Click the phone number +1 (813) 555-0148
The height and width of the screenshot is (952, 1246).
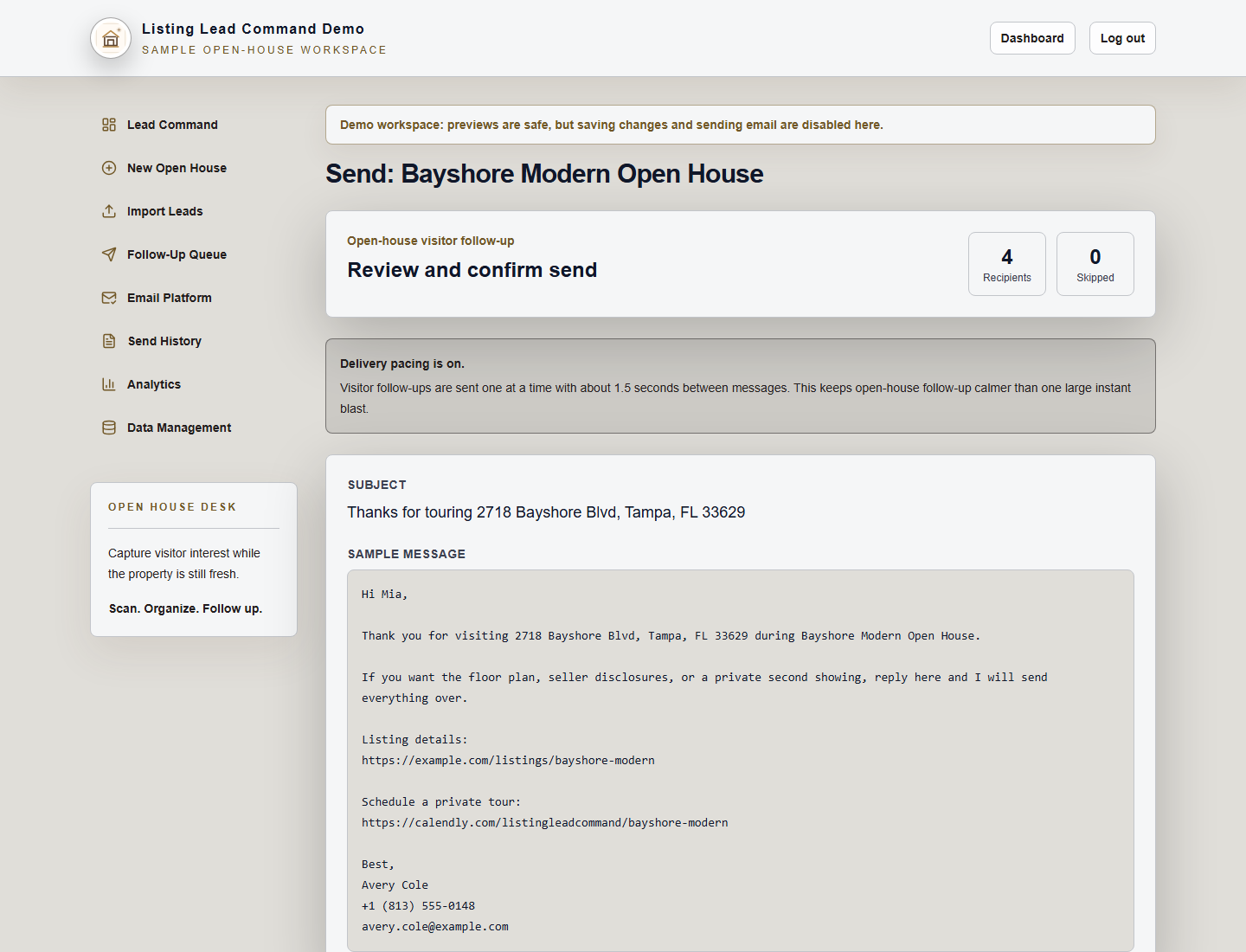418,905
